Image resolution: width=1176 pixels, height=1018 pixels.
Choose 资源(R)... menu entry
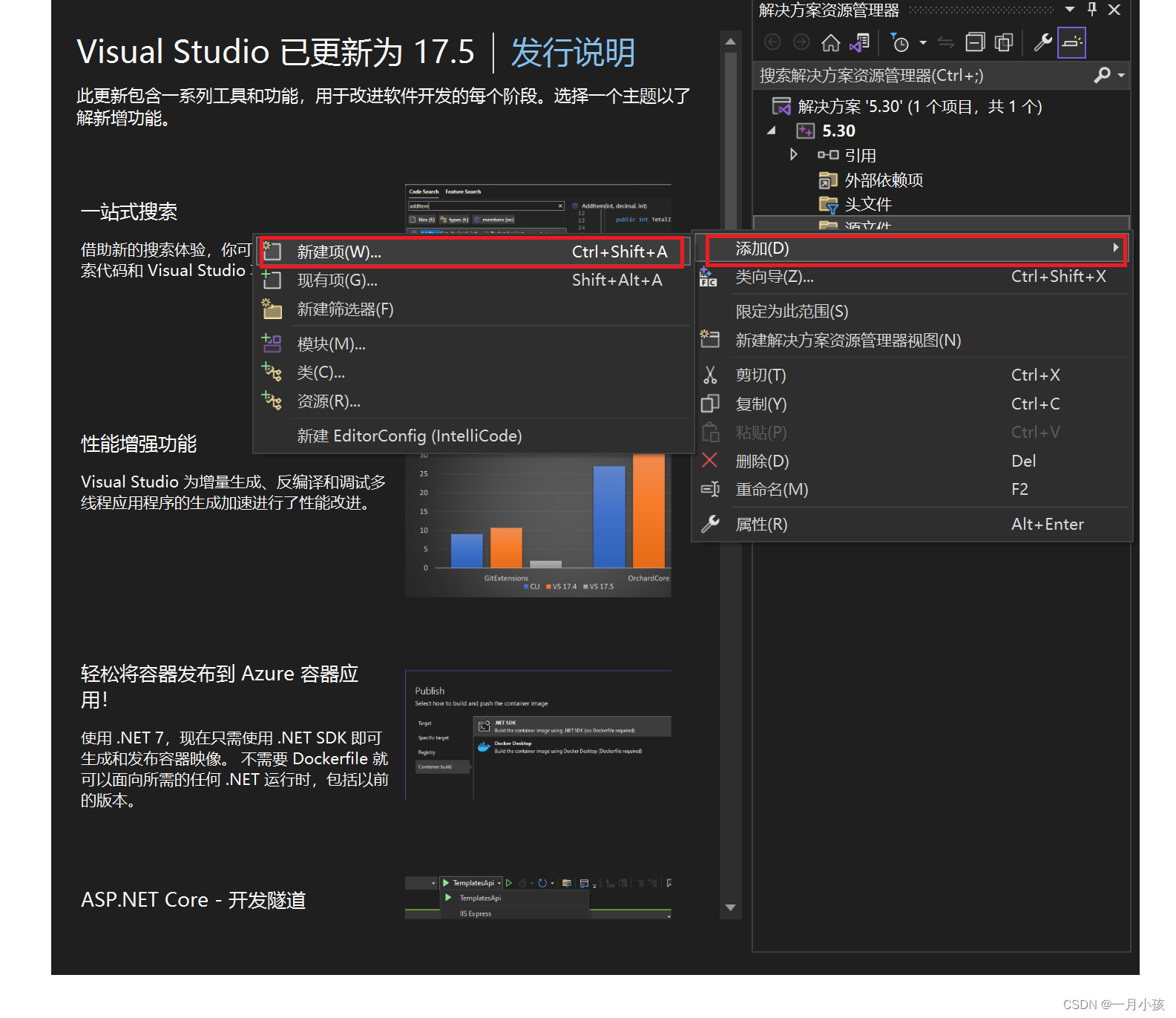click(473, 401)
